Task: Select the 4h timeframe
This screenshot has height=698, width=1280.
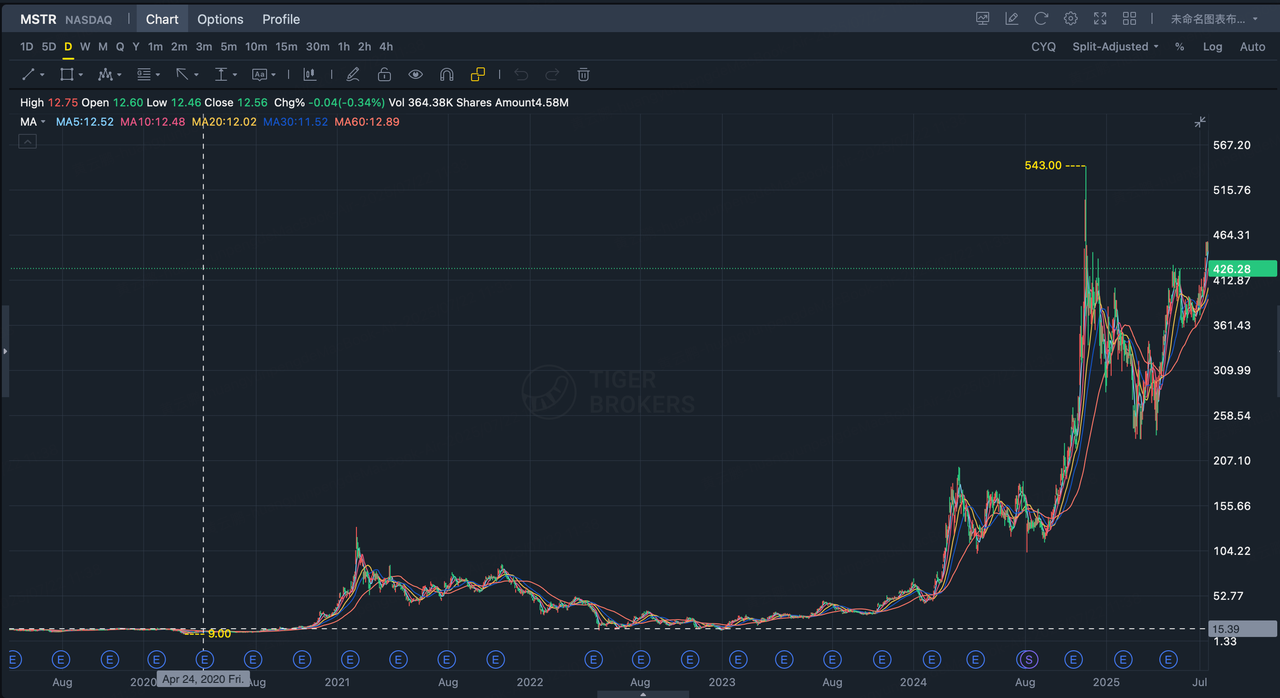Action: 386,47
